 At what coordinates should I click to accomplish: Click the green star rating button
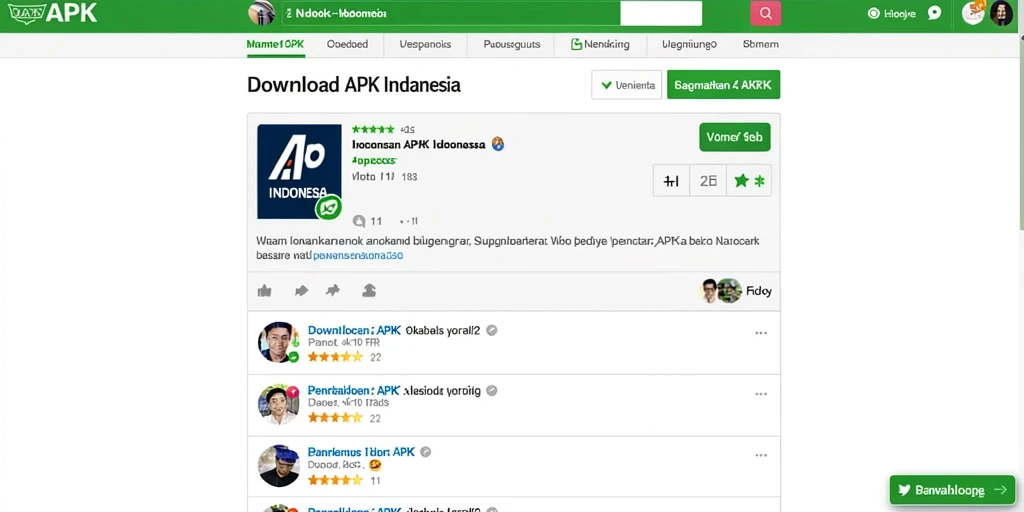click(748, 181)
